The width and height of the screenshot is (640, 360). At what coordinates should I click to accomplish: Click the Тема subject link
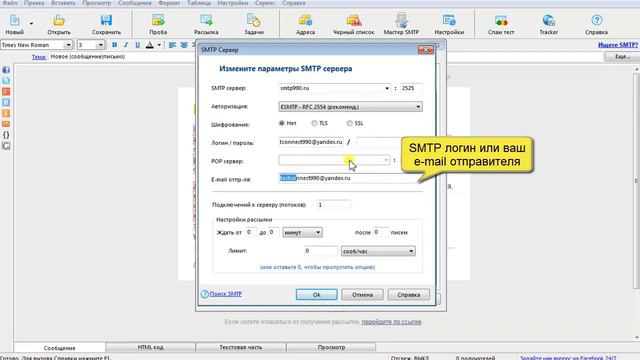(39, 57)
